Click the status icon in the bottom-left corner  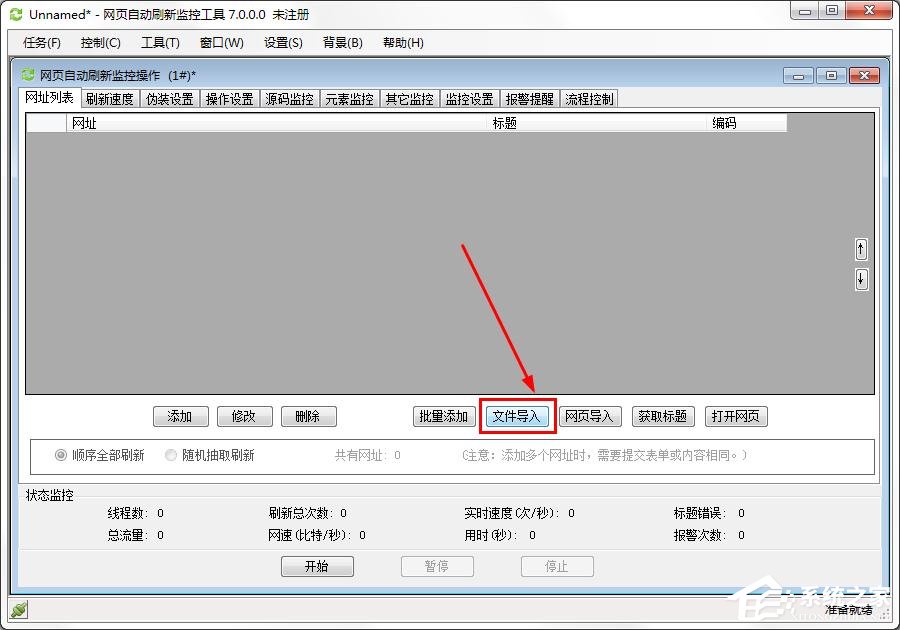(x=18, y=609)
